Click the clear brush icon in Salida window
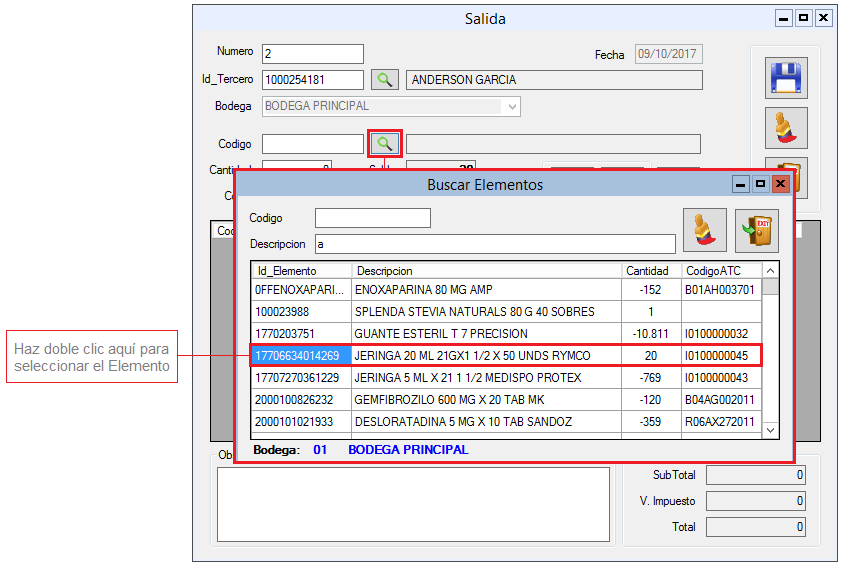The width and height of the screenshot is (842, 566). [786, 128]
